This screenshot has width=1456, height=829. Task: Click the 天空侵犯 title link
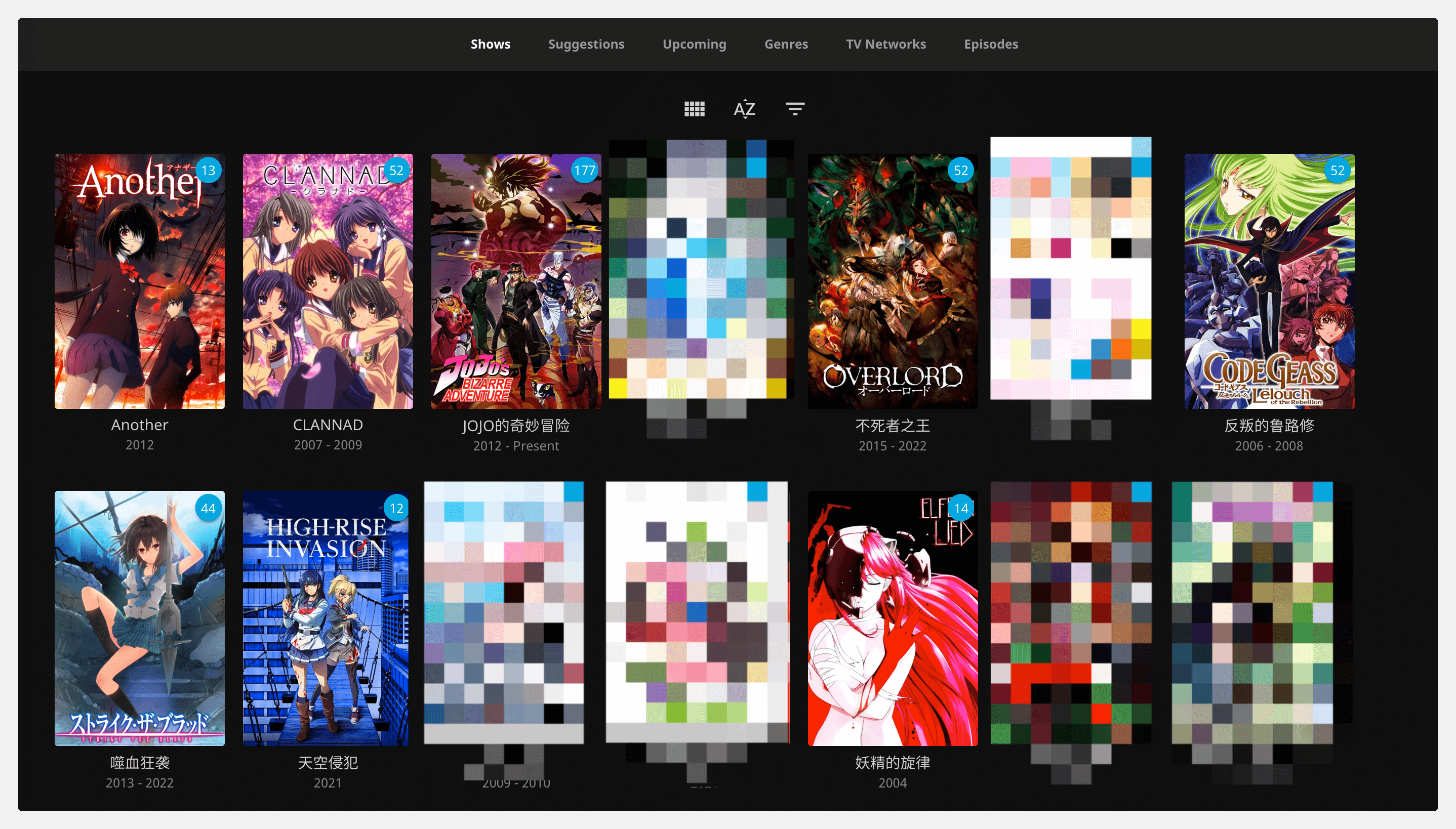coord(328,762)
